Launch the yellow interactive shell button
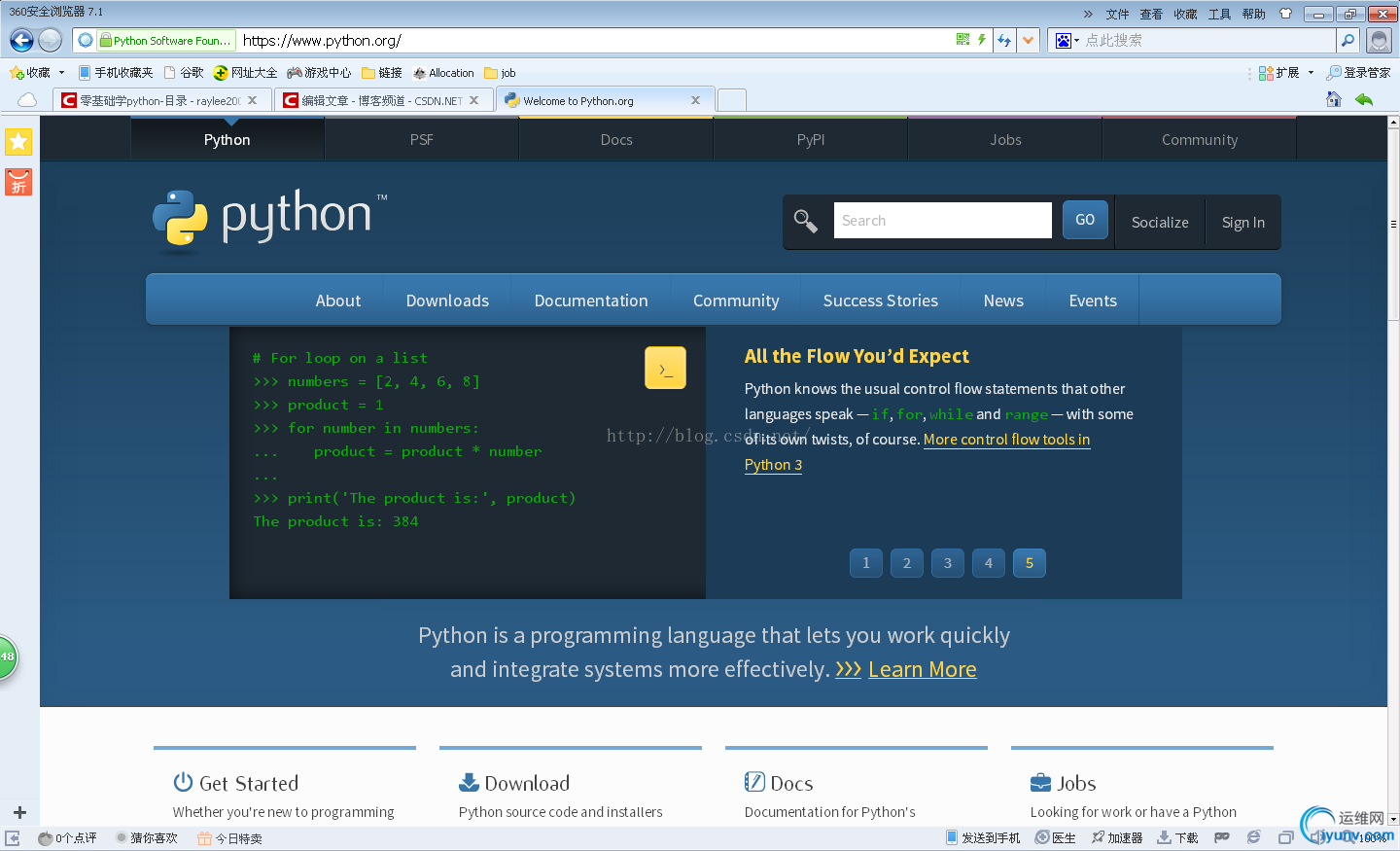The image size is (1400, 851). point(665,369)
